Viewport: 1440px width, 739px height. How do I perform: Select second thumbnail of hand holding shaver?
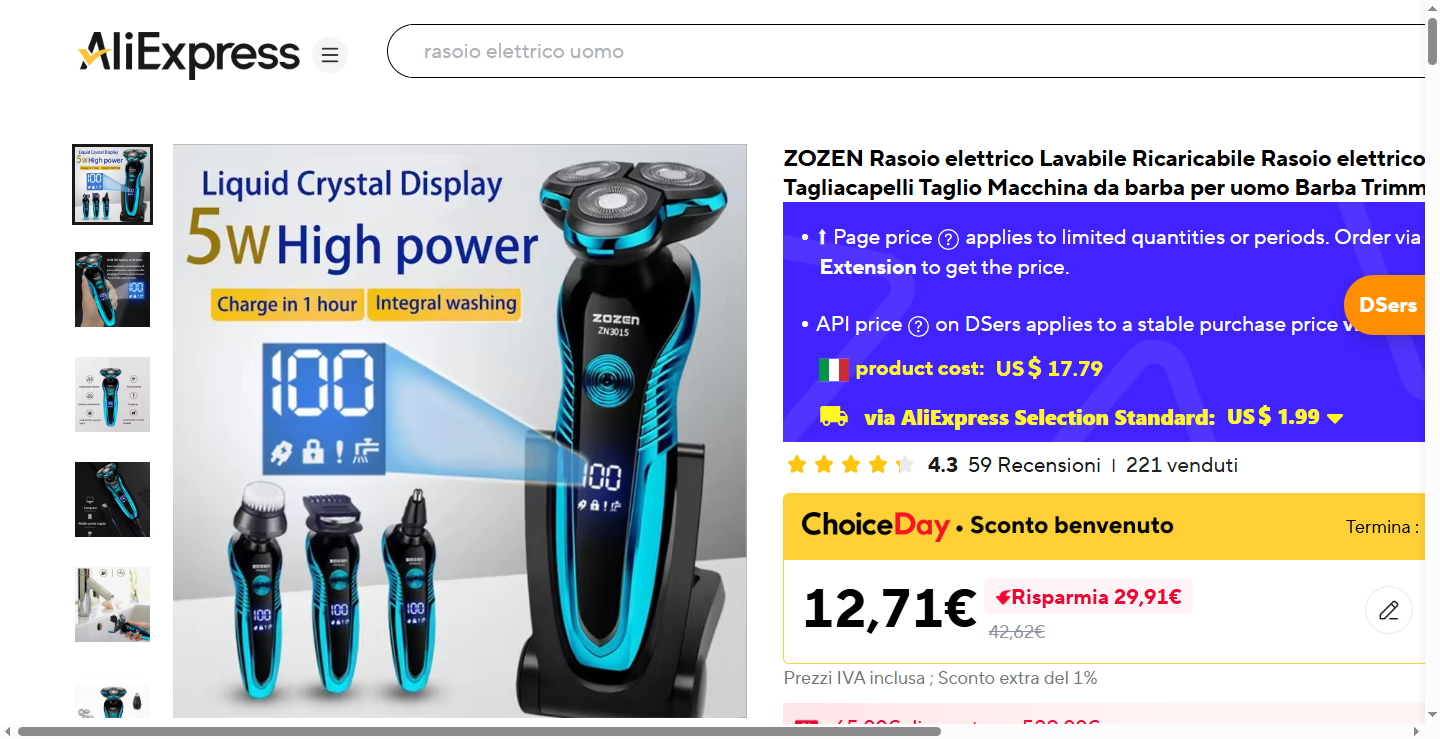[x=112, y=289]
